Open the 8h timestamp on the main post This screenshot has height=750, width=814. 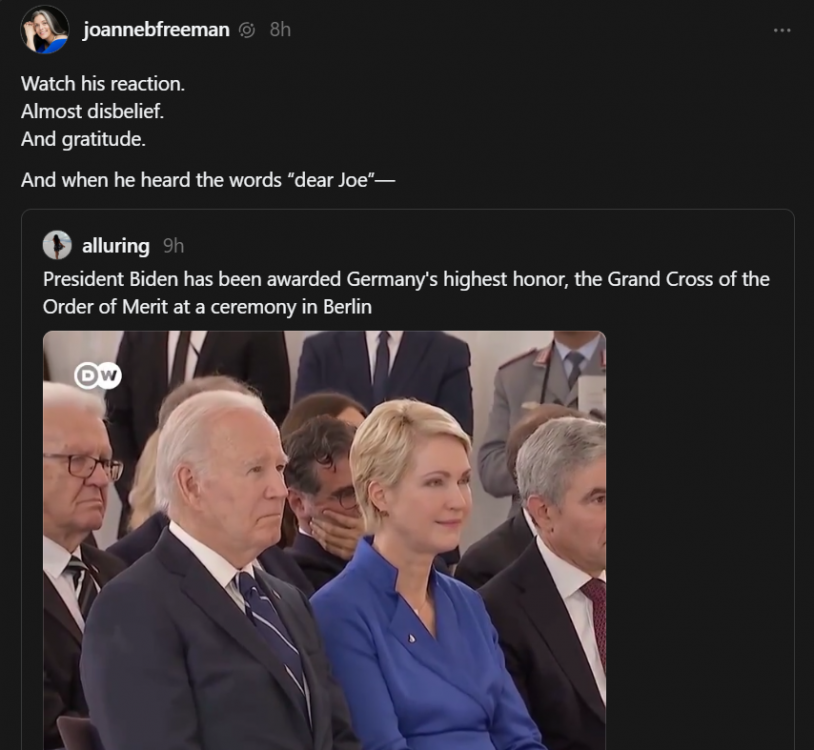pos(280,30)
